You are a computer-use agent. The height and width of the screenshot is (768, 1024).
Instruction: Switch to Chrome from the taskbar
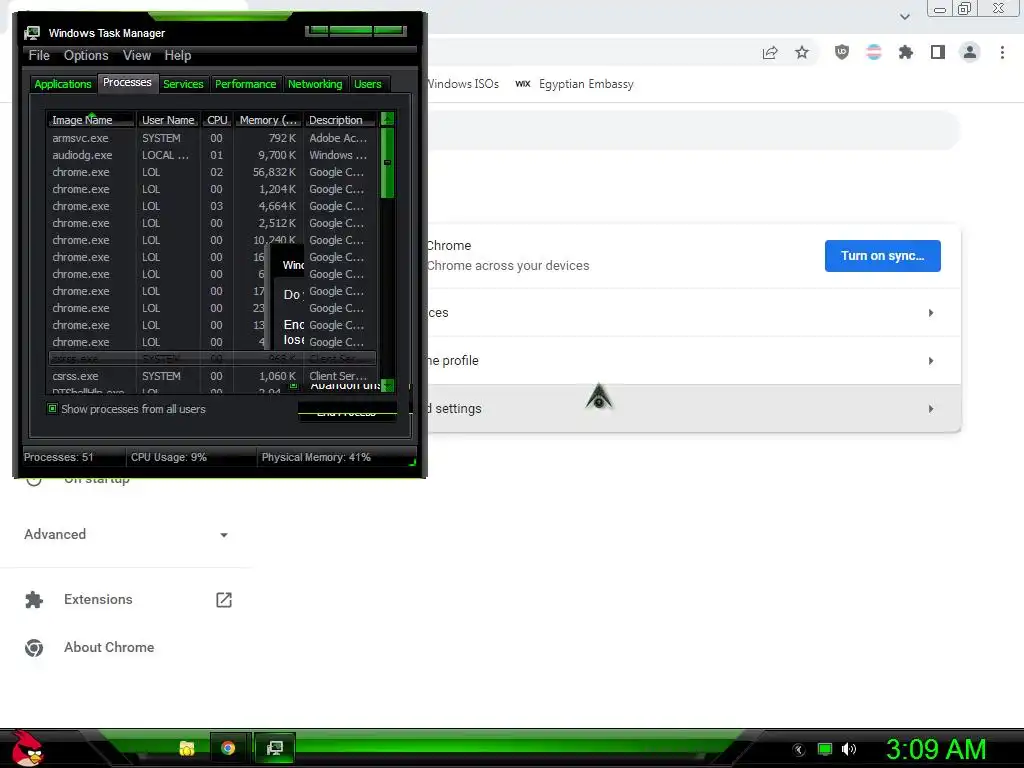tap(228, 748)
